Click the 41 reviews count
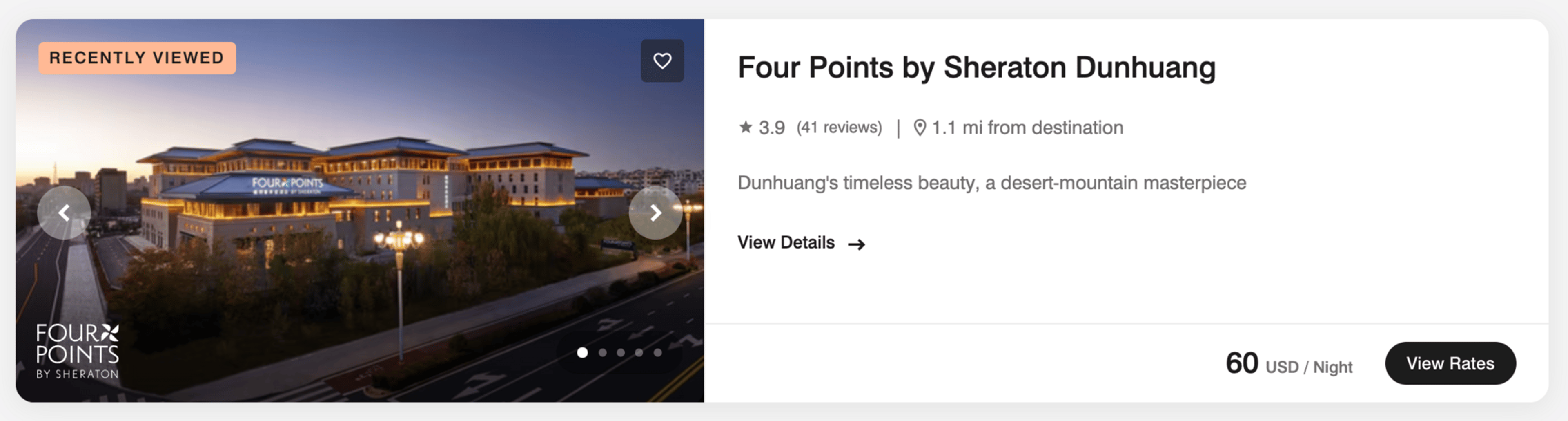1568x421 pixels. (x=840, y=128)
